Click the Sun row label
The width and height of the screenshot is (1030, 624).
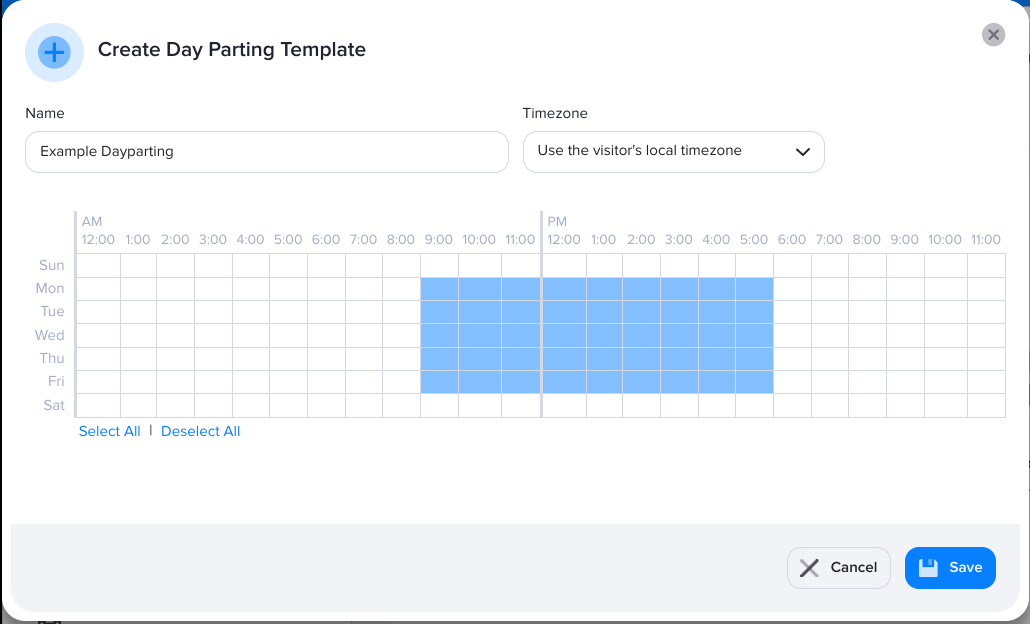click(x=51, y=265)
